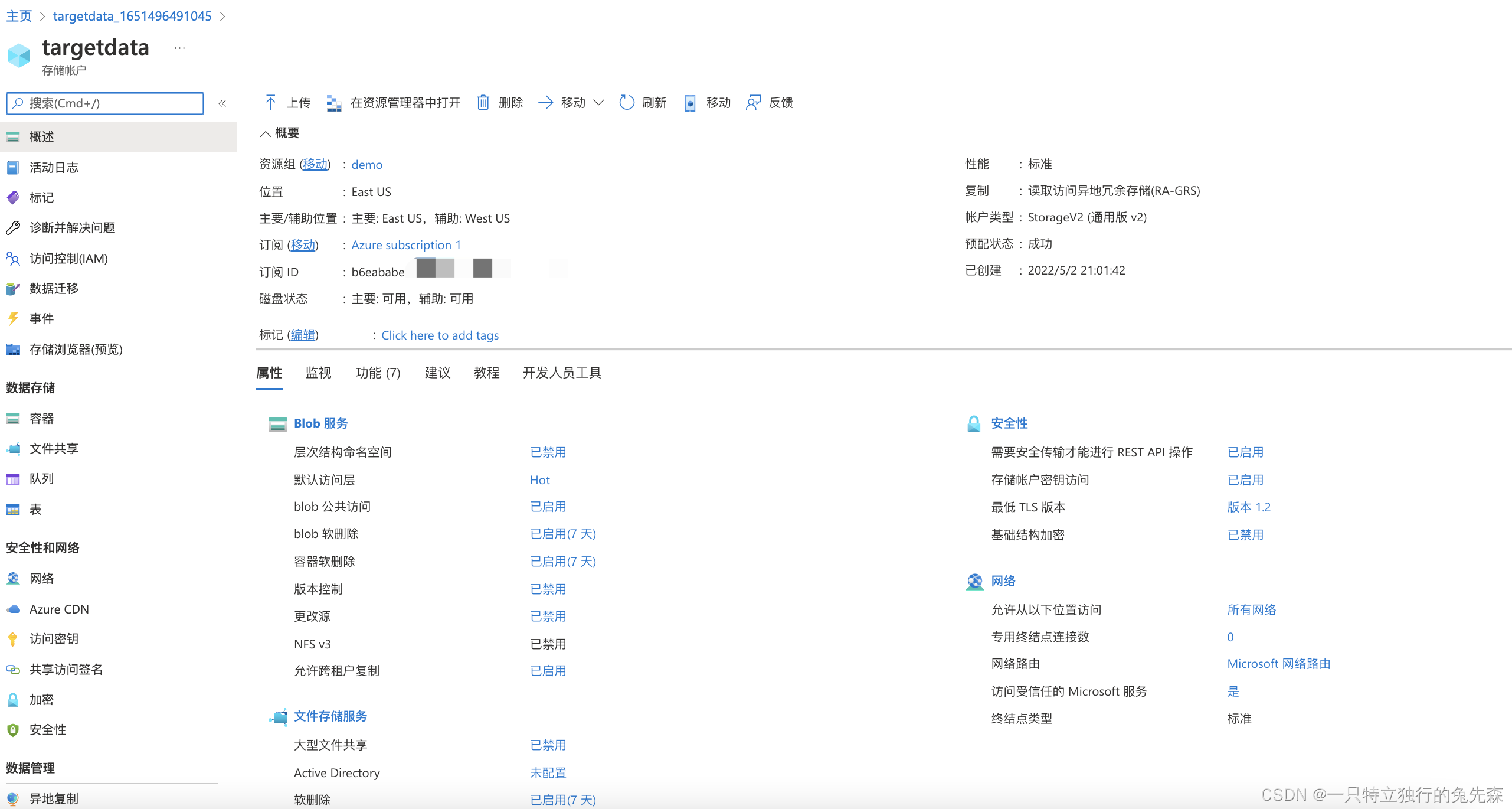This screenshot has width=1512, height=809.
Task: Click 编辑 link next to 标记
Action: (303, 335)
